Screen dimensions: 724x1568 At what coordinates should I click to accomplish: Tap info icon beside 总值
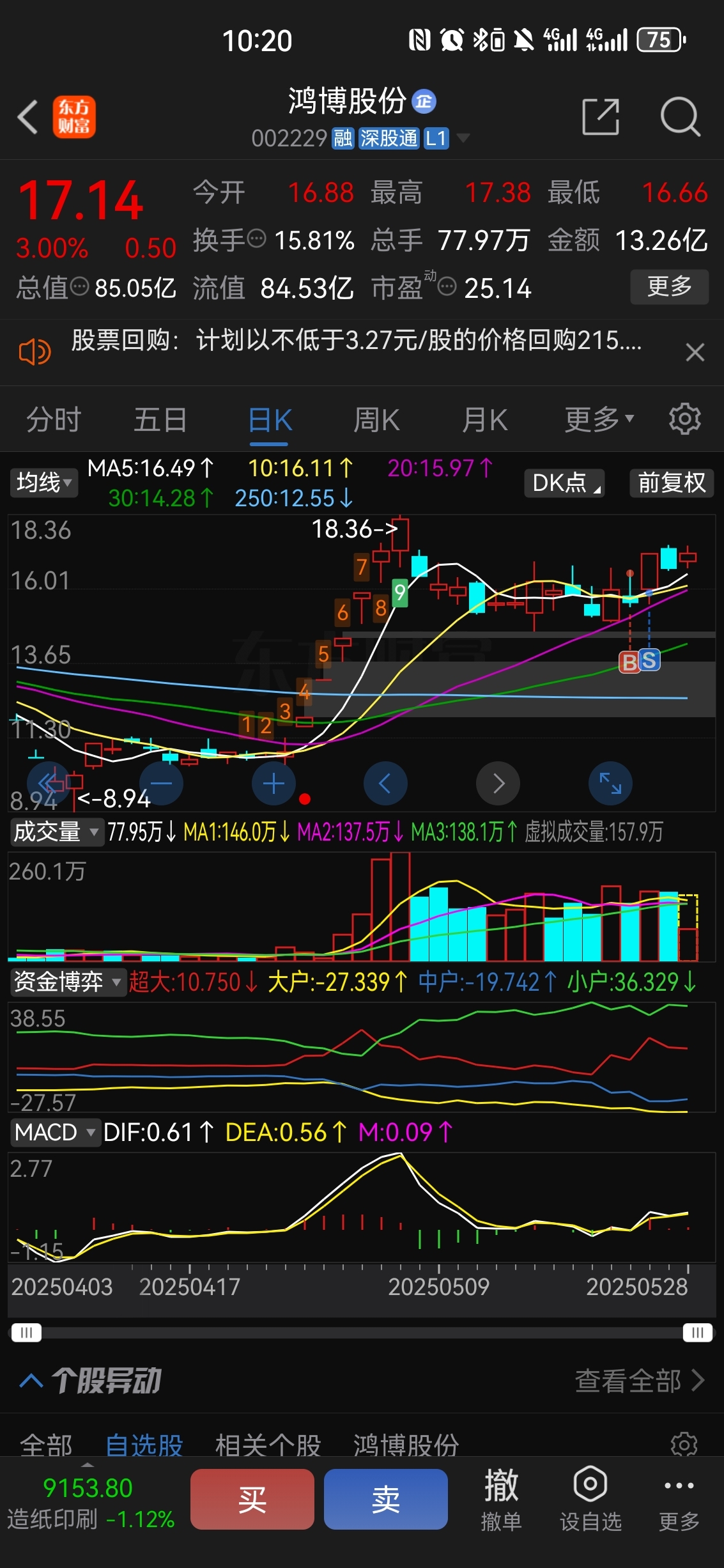80,286
